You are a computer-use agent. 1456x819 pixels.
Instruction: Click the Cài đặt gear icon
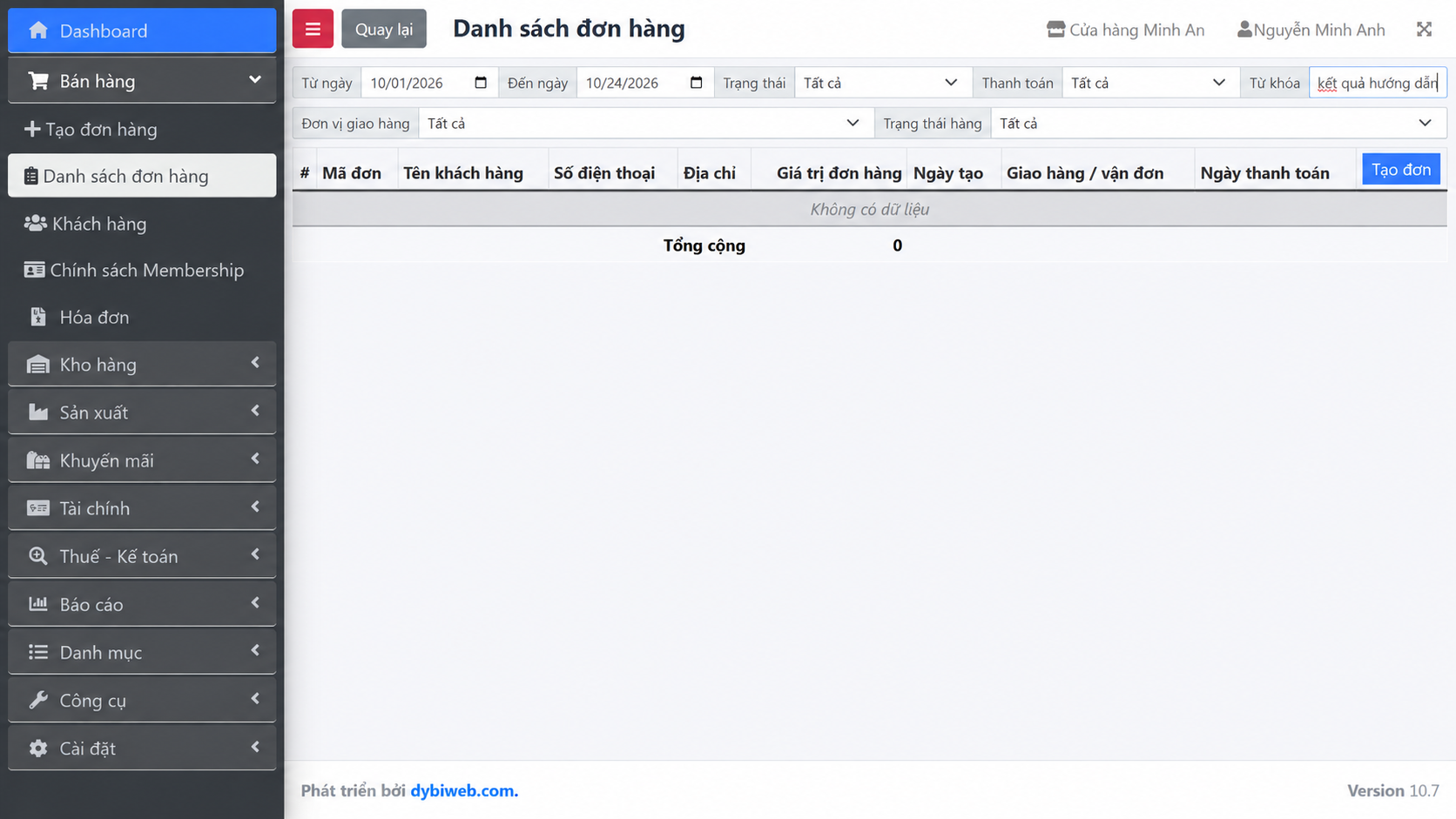[38, 748]
